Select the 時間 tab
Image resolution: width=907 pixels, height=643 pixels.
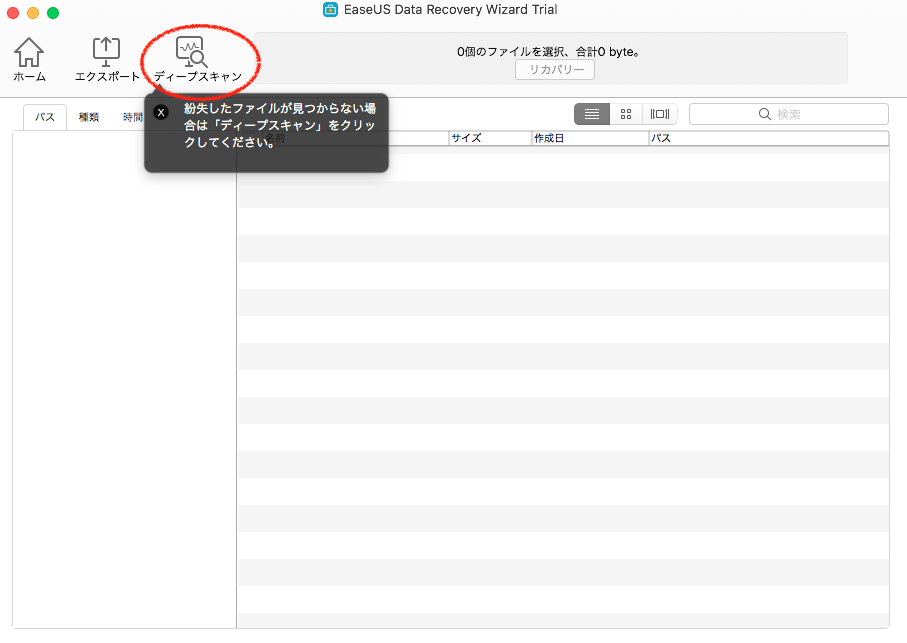132,117
